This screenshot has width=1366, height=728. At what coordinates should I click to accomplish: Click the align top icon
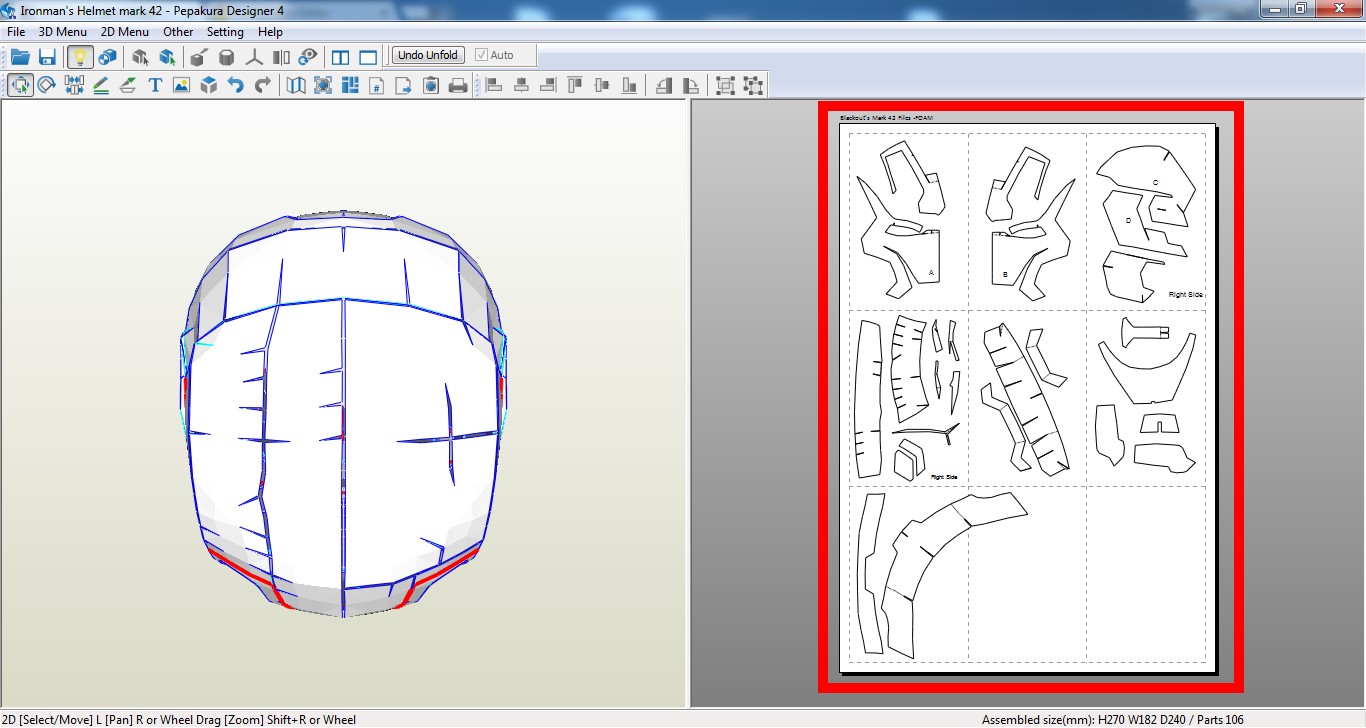tap(575, 85)
